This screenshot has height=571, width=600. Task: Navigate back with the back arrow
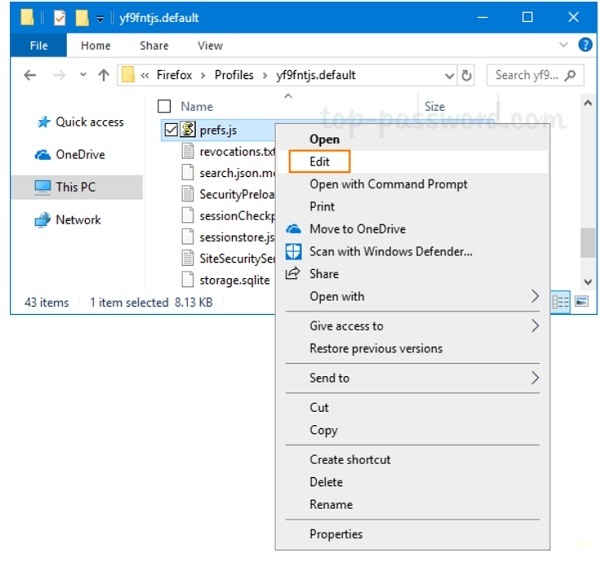[x=30, y=75]
